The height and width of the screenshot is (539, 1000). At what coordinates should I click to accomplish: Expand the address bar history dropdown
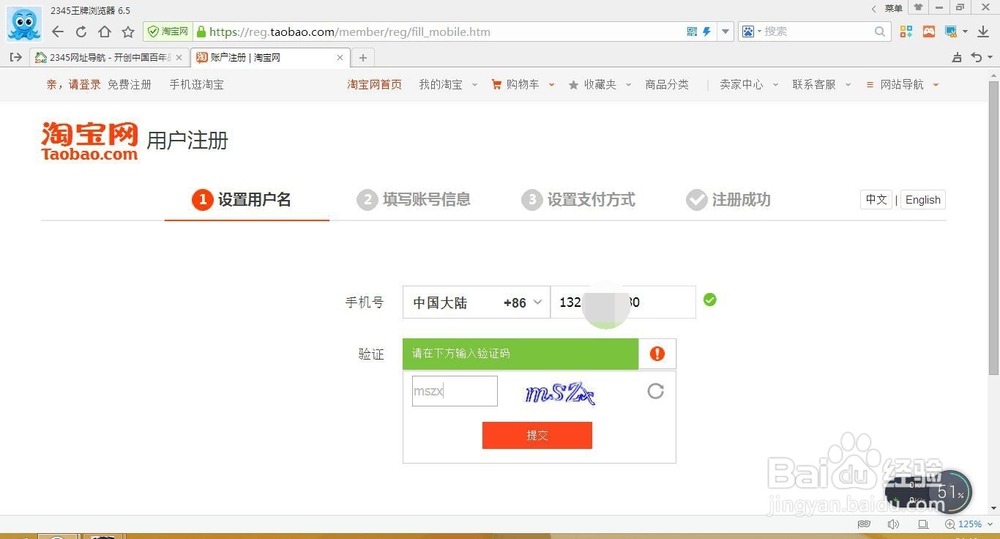(x=725, y=31)
